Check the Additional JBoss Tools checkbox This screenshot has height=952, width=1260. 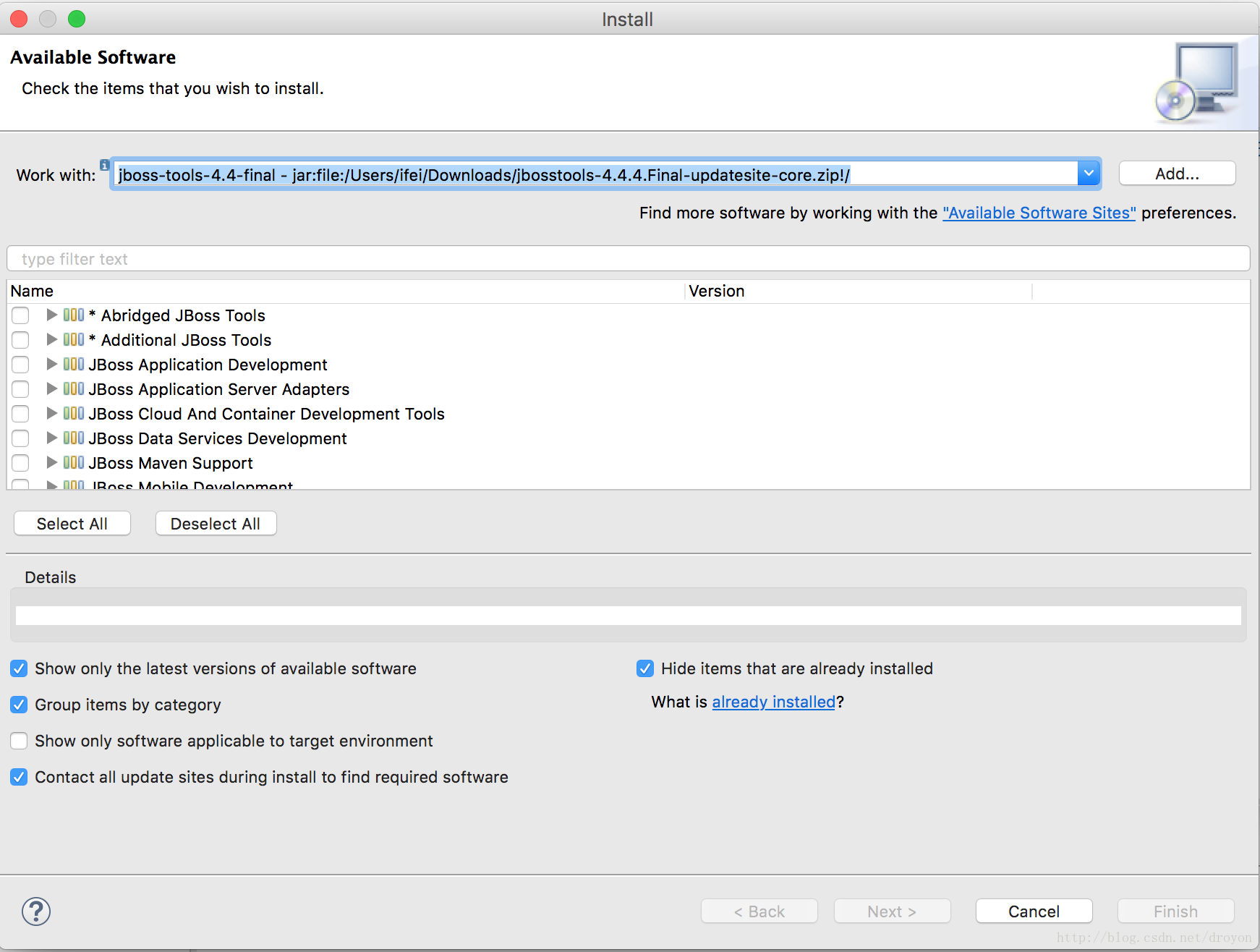(20, 340)
